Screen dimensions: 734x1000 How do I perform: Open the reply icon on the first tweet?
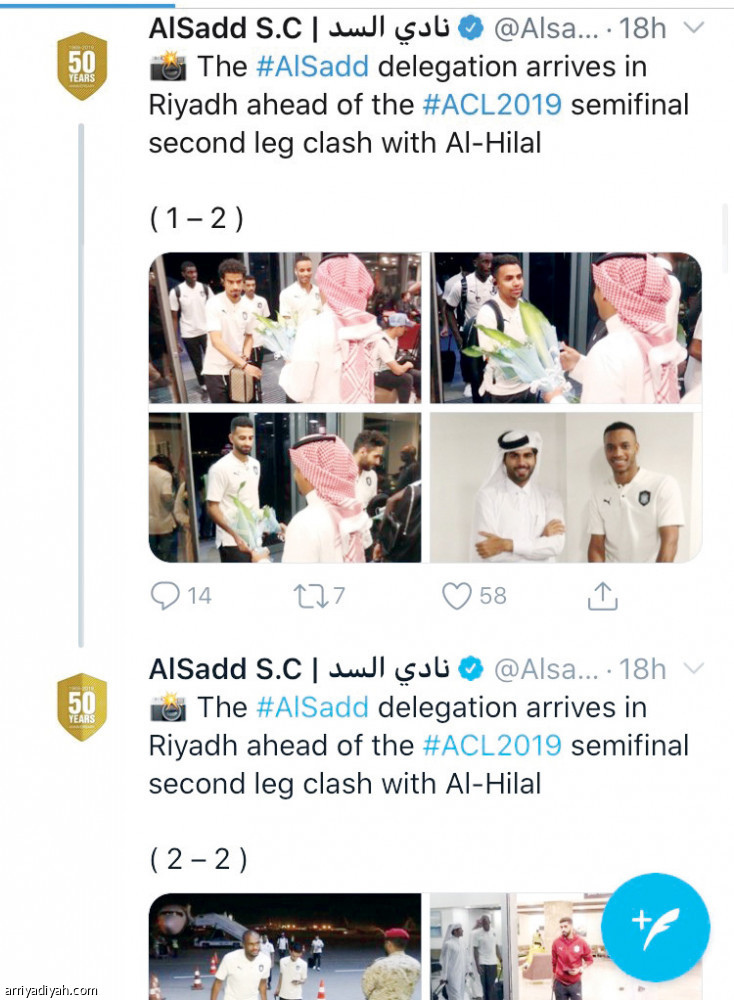point(165,595)
